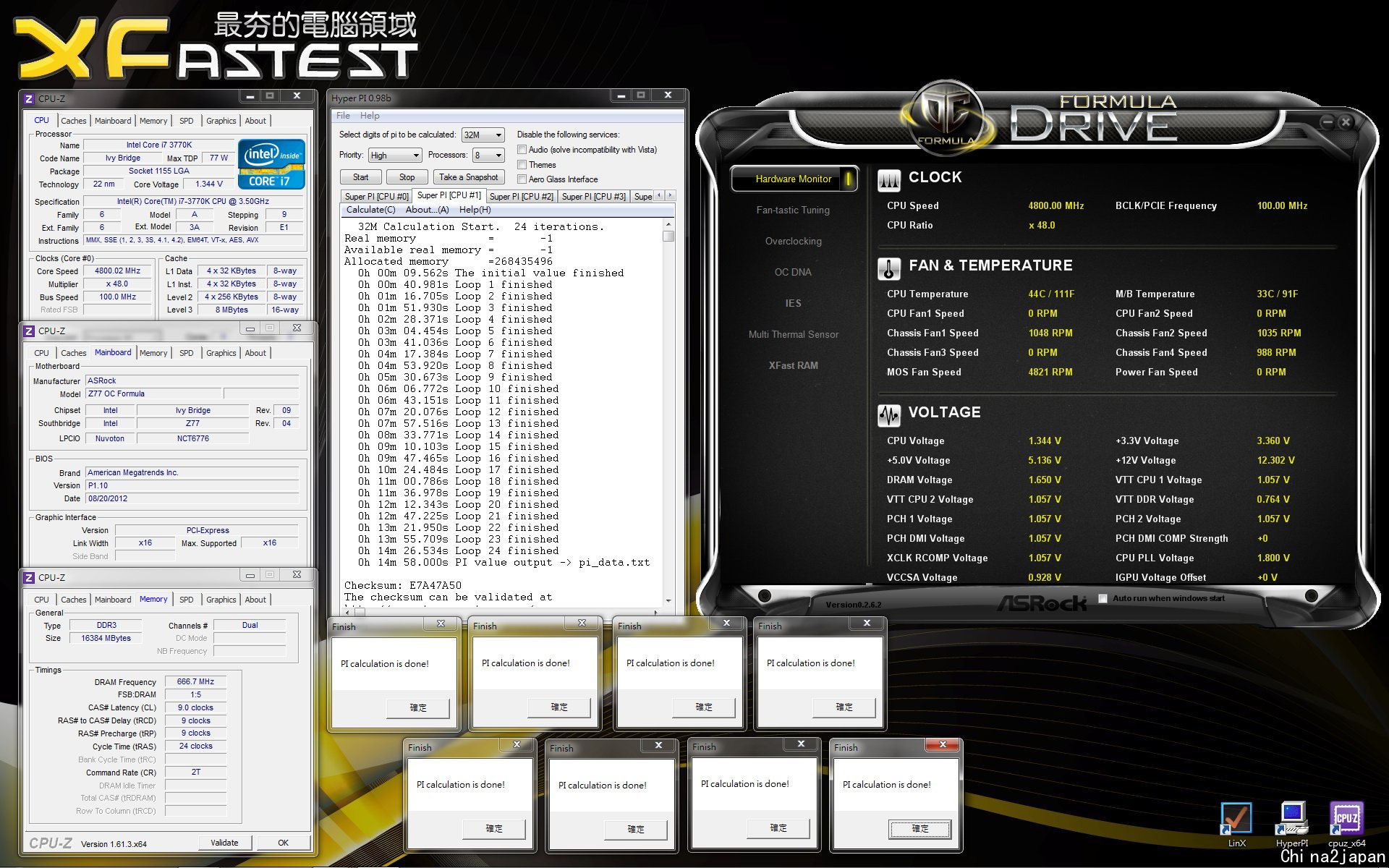Click the MOS Fan Speed 4821 RPM value

[x=1050, y=372]
